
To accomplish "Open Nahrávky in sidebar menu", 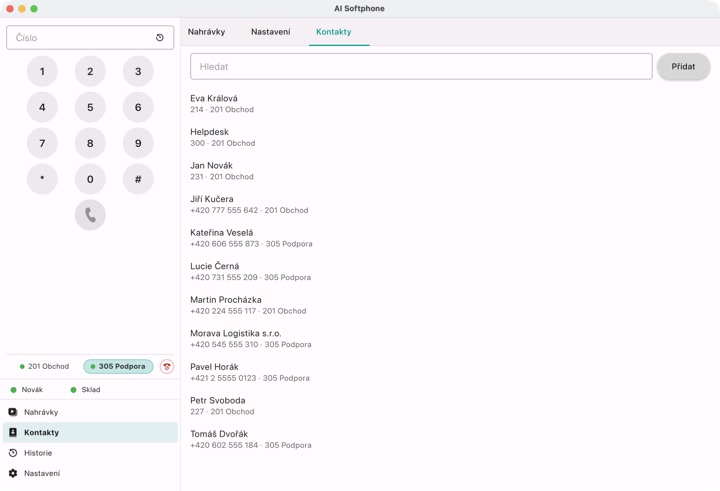I will coord(90,412).
